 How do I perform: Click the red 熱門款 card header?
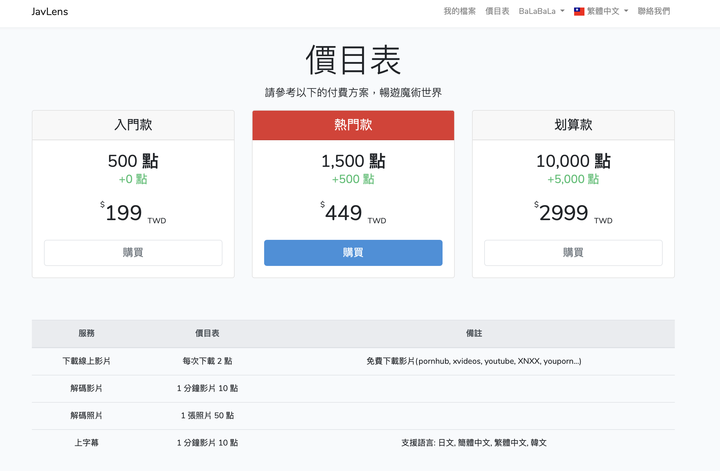[x=353, y=125]
